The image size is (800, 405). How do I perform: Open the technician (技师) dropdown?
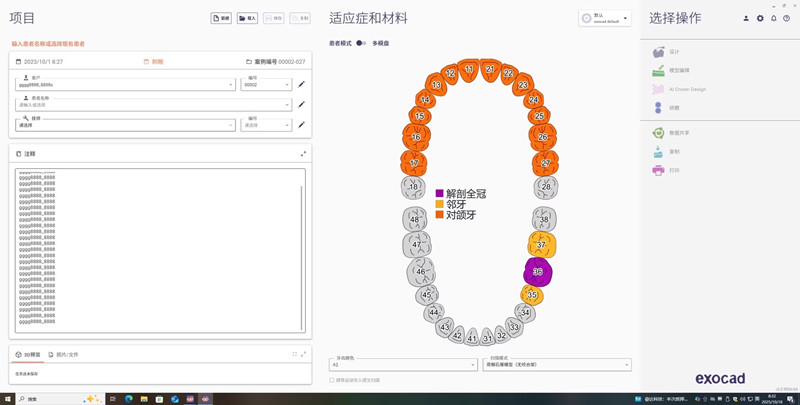pos(125,125)
